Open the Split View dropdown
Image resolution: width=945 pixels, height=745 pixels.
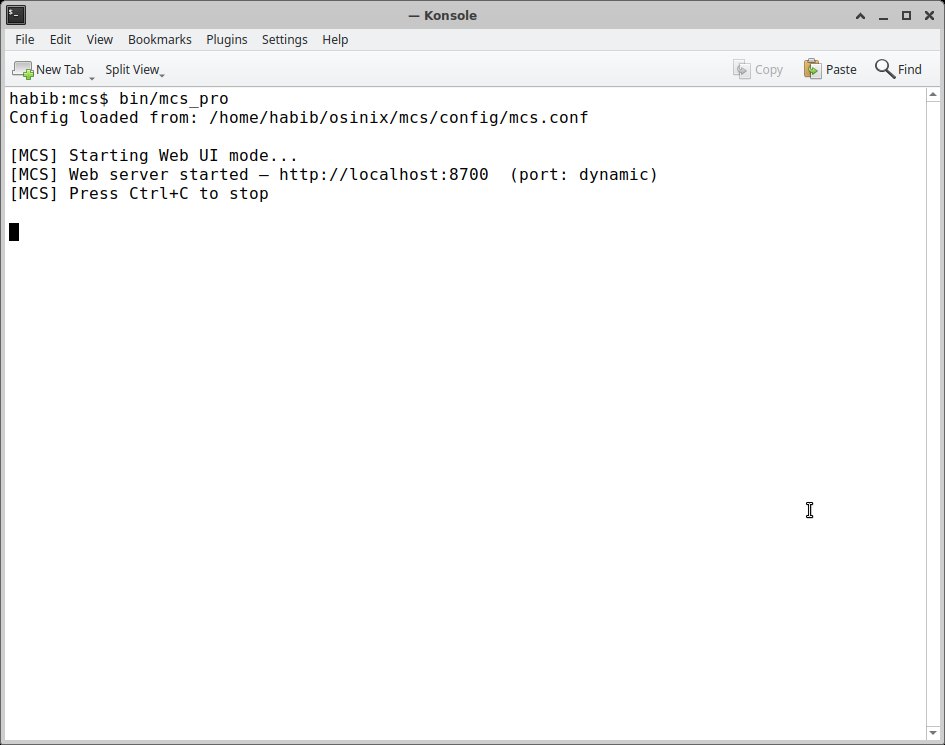[x=134, y=70]
